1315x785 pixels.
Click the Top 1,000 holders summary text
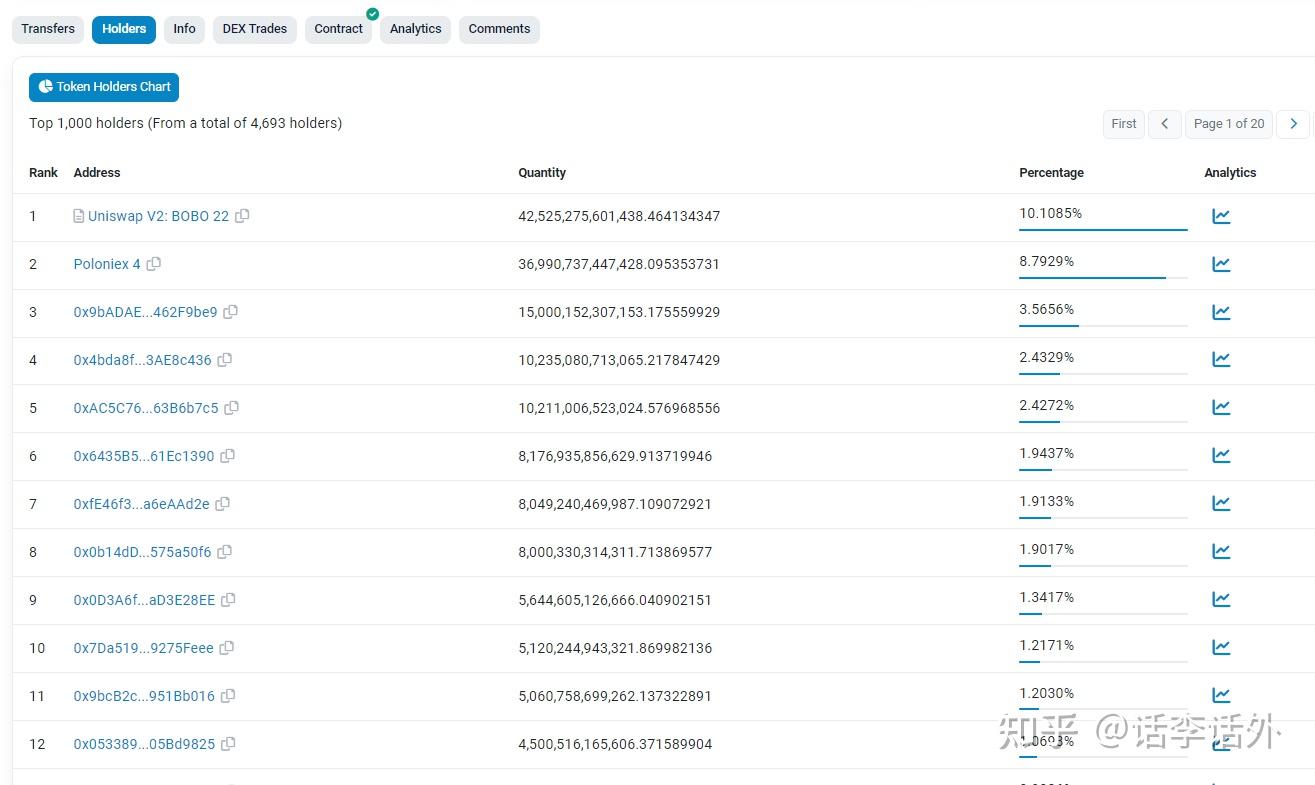[x=186, y=123]
